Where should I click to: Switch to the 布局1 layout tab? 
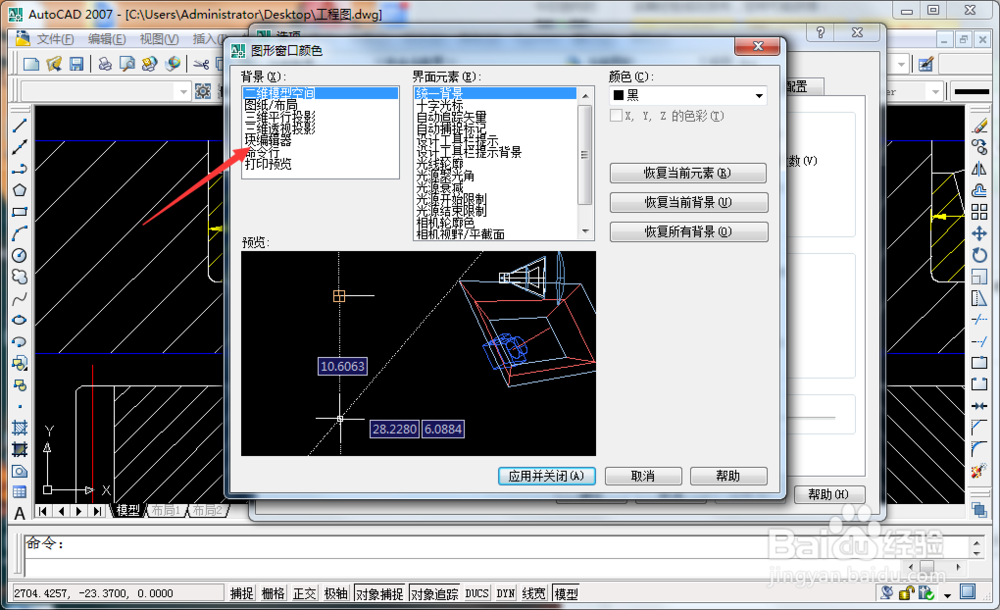point(166,510)
